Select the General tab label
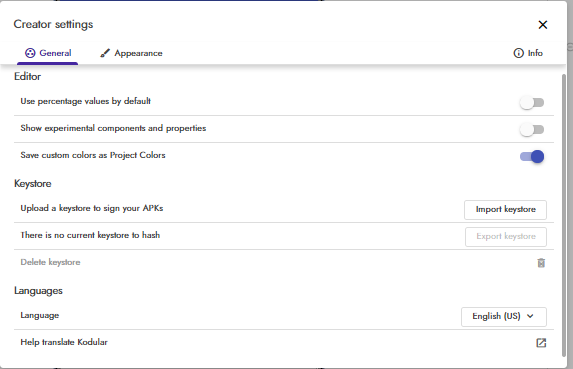This screenshot has width=573, height=369. [55, 53]
